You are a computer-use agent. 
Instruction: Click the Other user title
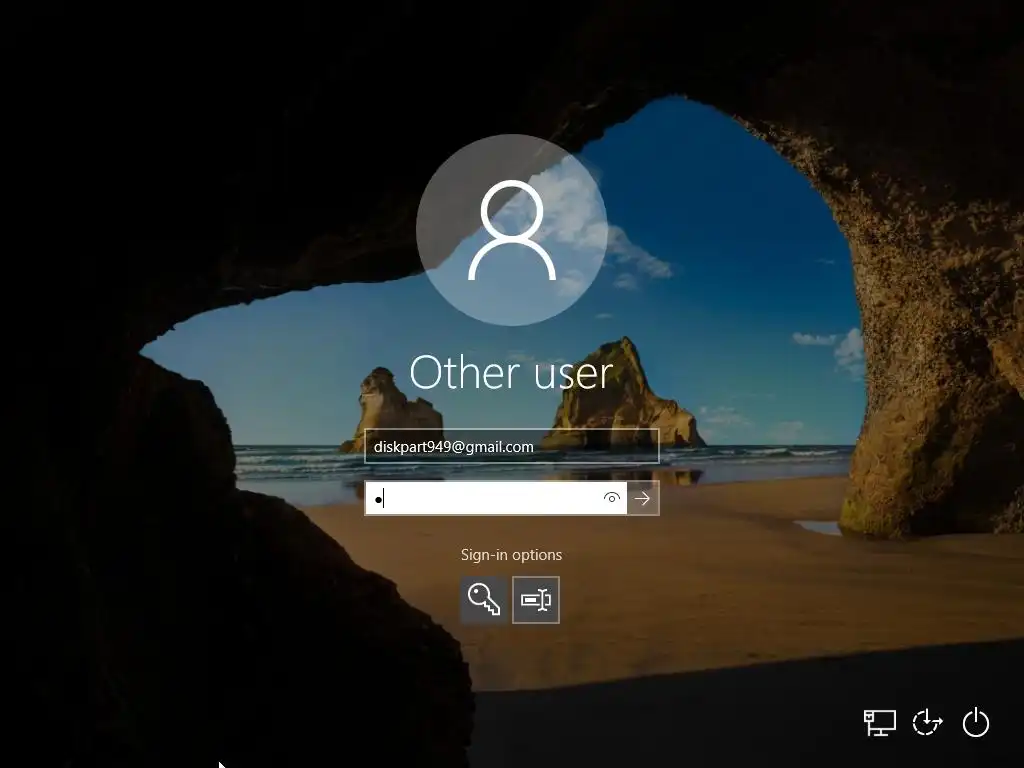coord(511,373)
